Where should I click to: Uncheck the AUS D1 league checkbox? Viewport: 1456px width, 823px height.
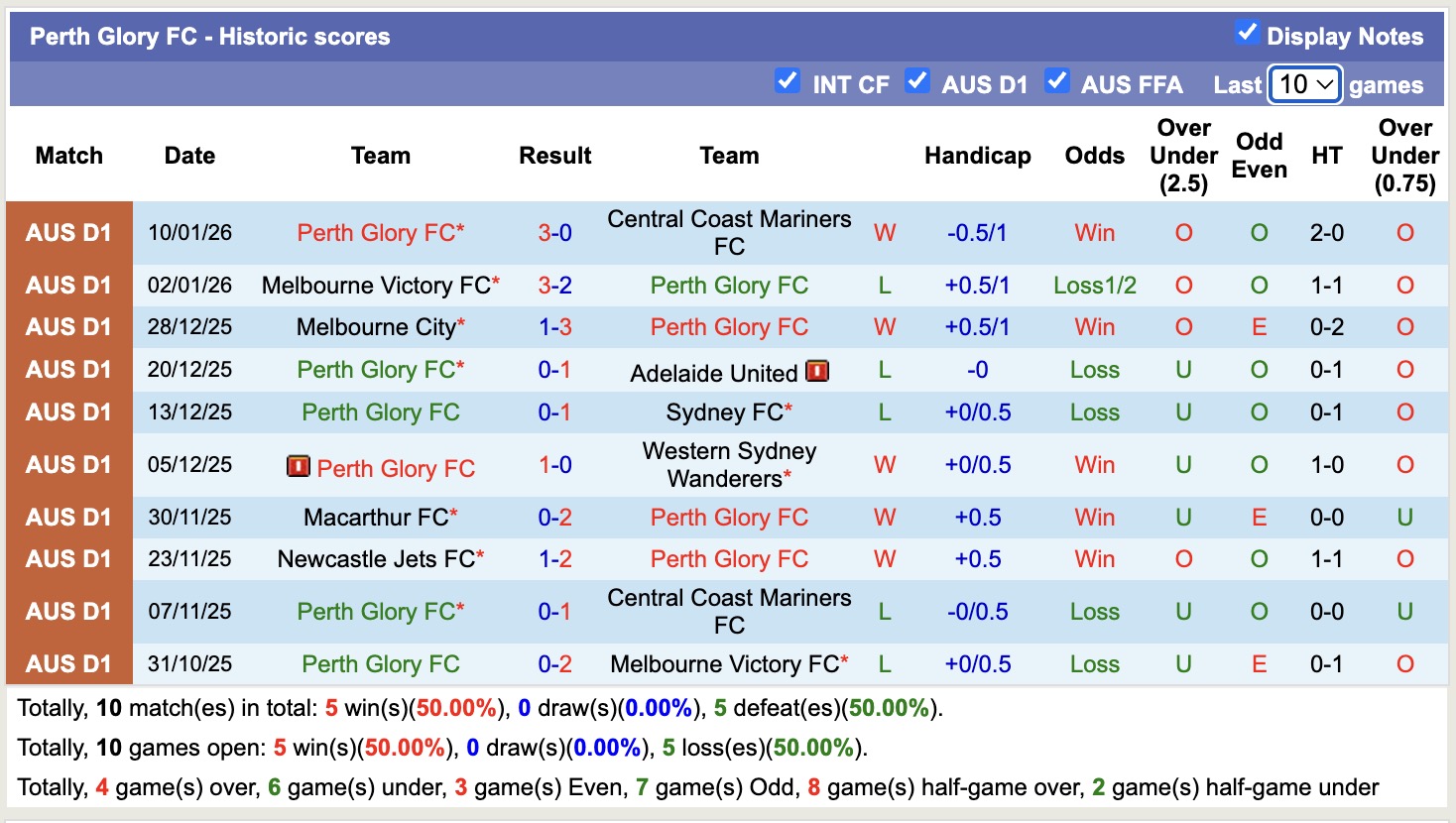click(x=918, y=83)
